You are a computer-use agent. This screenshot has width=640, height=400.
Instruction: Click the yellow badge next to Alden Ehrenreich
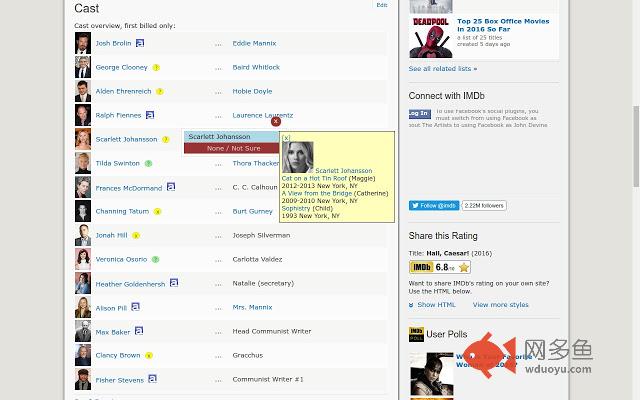(160, 91)
